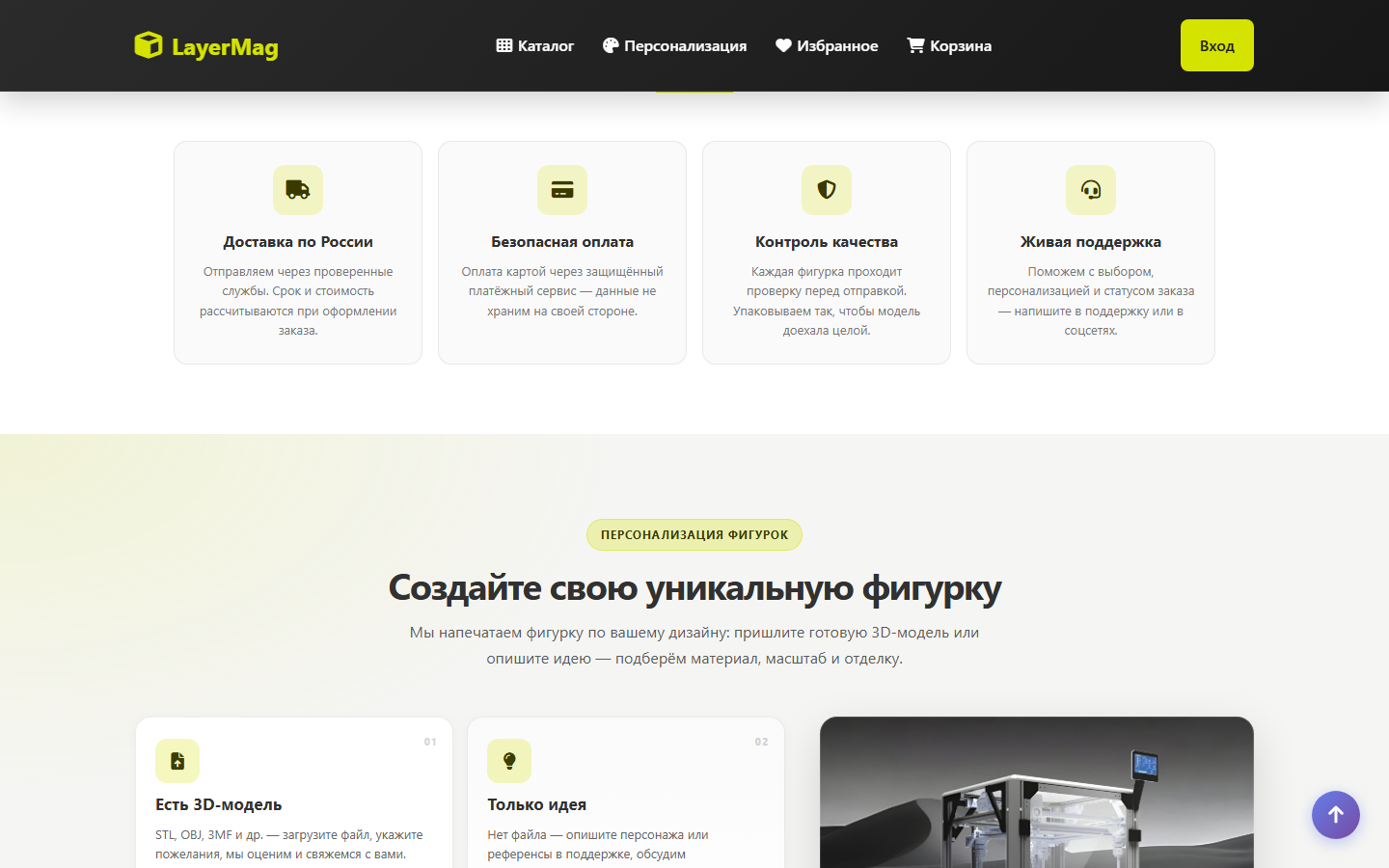Click the quality description starting Каждая фигурка проходит

pos(827,301)
